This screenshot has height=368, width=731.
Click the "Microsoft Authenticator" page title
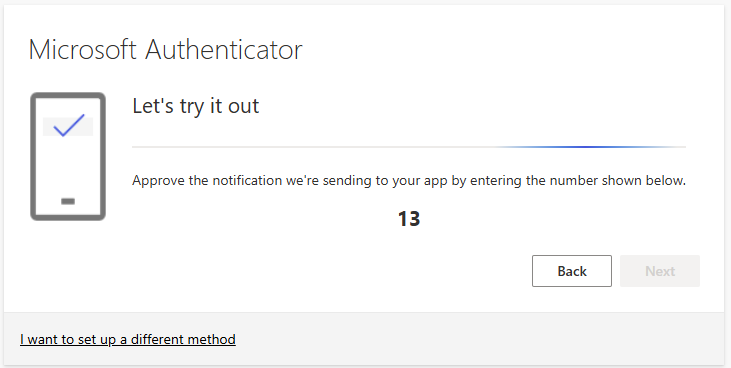166,49
